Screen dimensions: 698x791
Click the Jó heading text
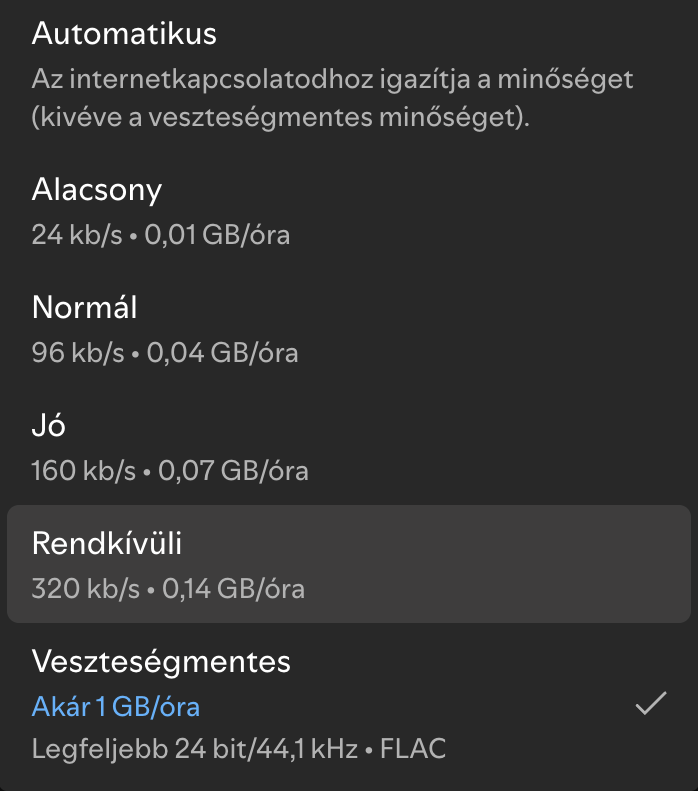coord(49,424)
